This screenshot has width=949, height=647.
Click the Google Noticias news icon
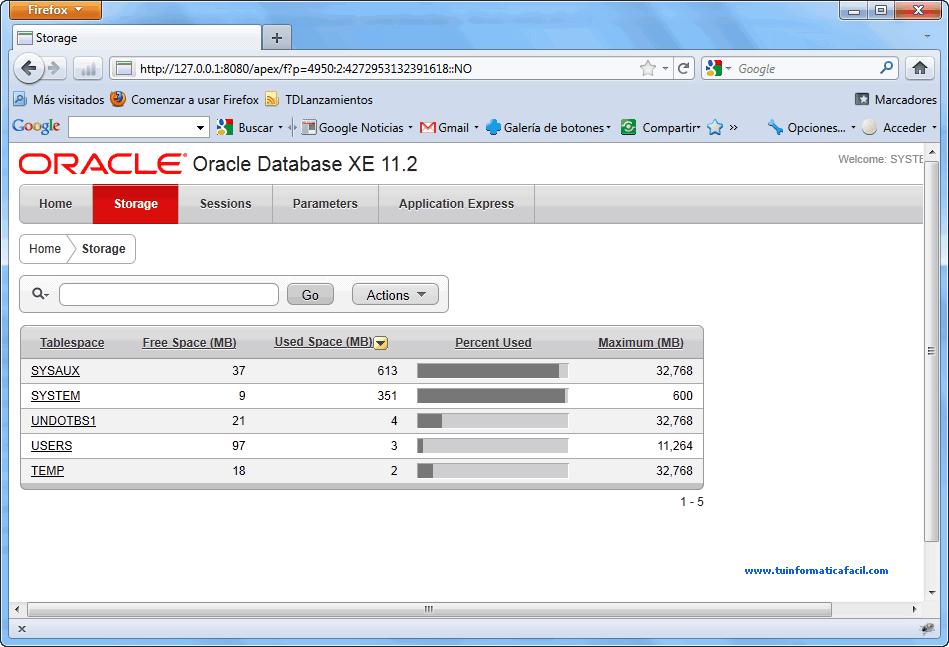[x=309, y=127]
